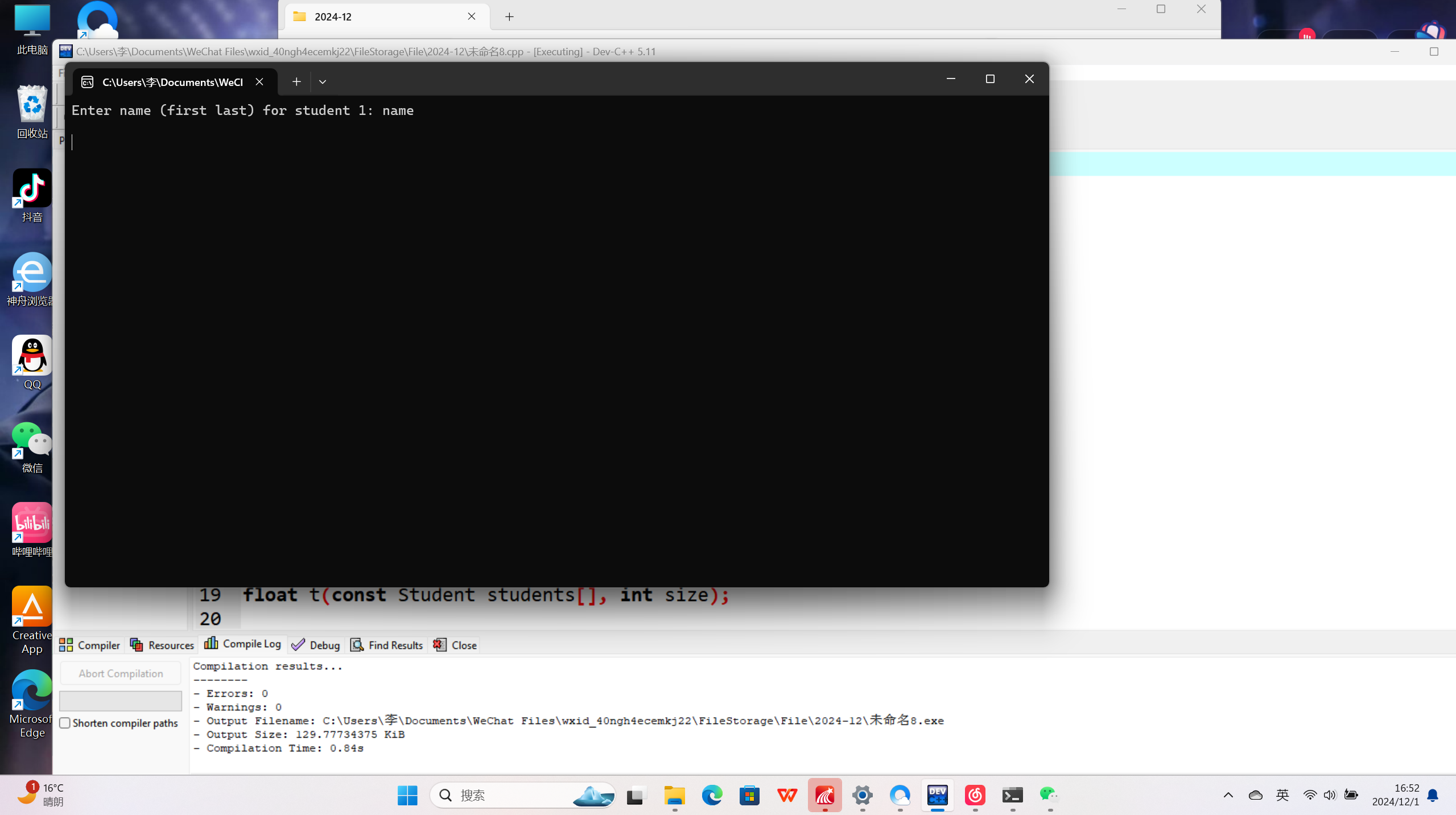Click the compilation progress bar
The width and height of the screenshot is (1456, 815).
pyautogui.click(x=121, y=701)
